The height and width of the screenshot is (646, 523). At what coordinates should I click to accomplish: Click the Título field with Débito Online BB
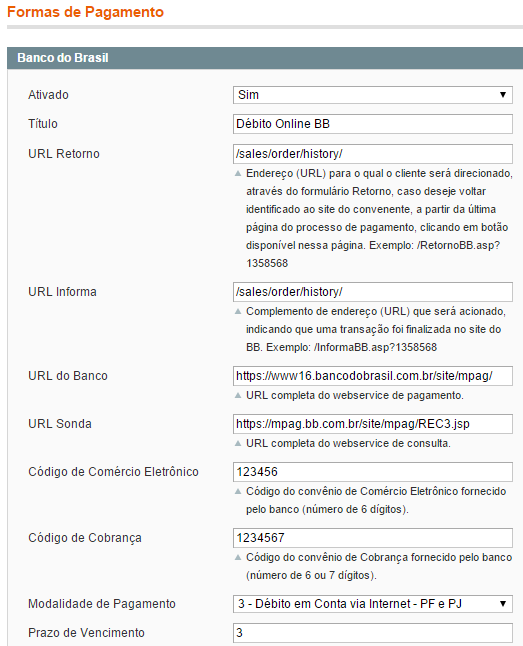(373, 124)
